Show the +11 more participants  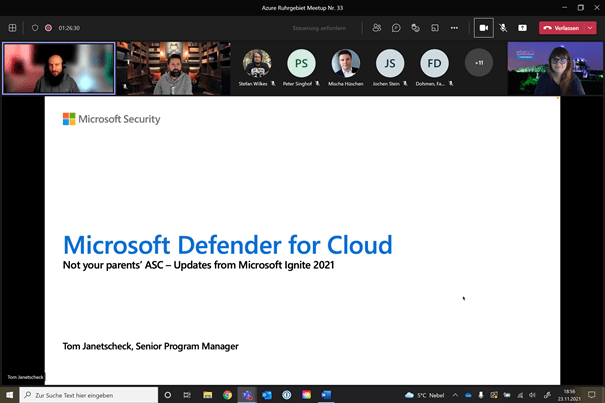pos(479,63)
